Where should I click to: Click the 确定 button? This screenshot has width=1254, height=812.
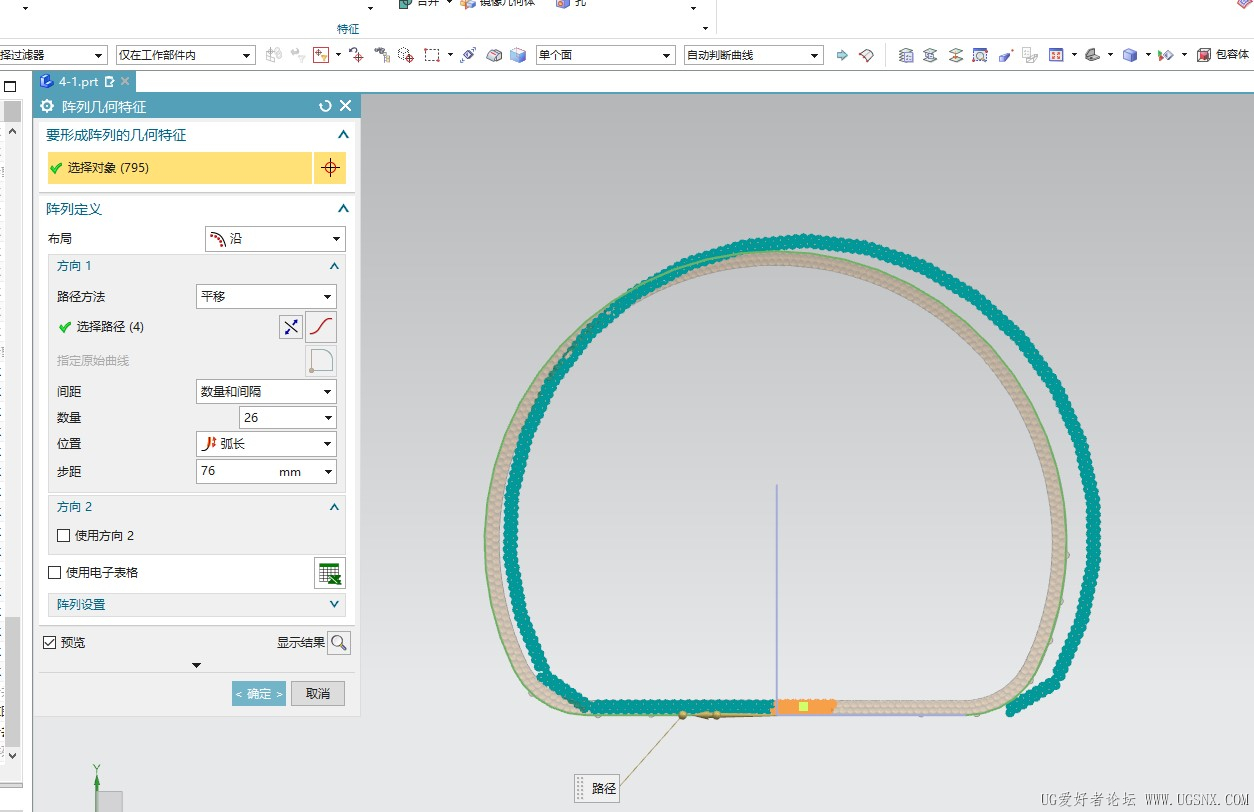pos(259,694)
